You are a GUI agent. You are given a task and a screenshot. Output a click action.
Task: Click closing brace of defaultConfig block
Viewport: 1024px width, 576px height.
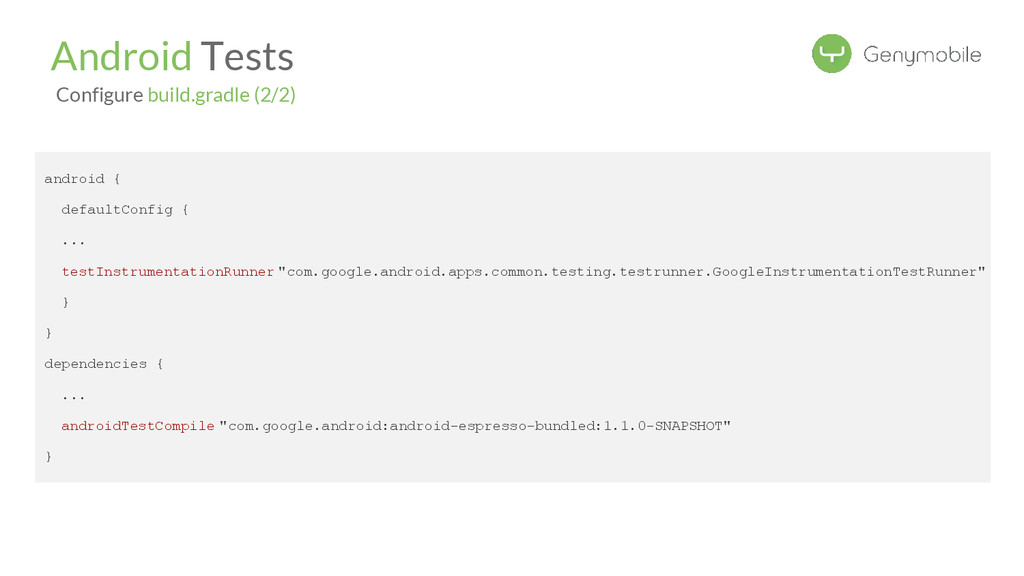66,302
